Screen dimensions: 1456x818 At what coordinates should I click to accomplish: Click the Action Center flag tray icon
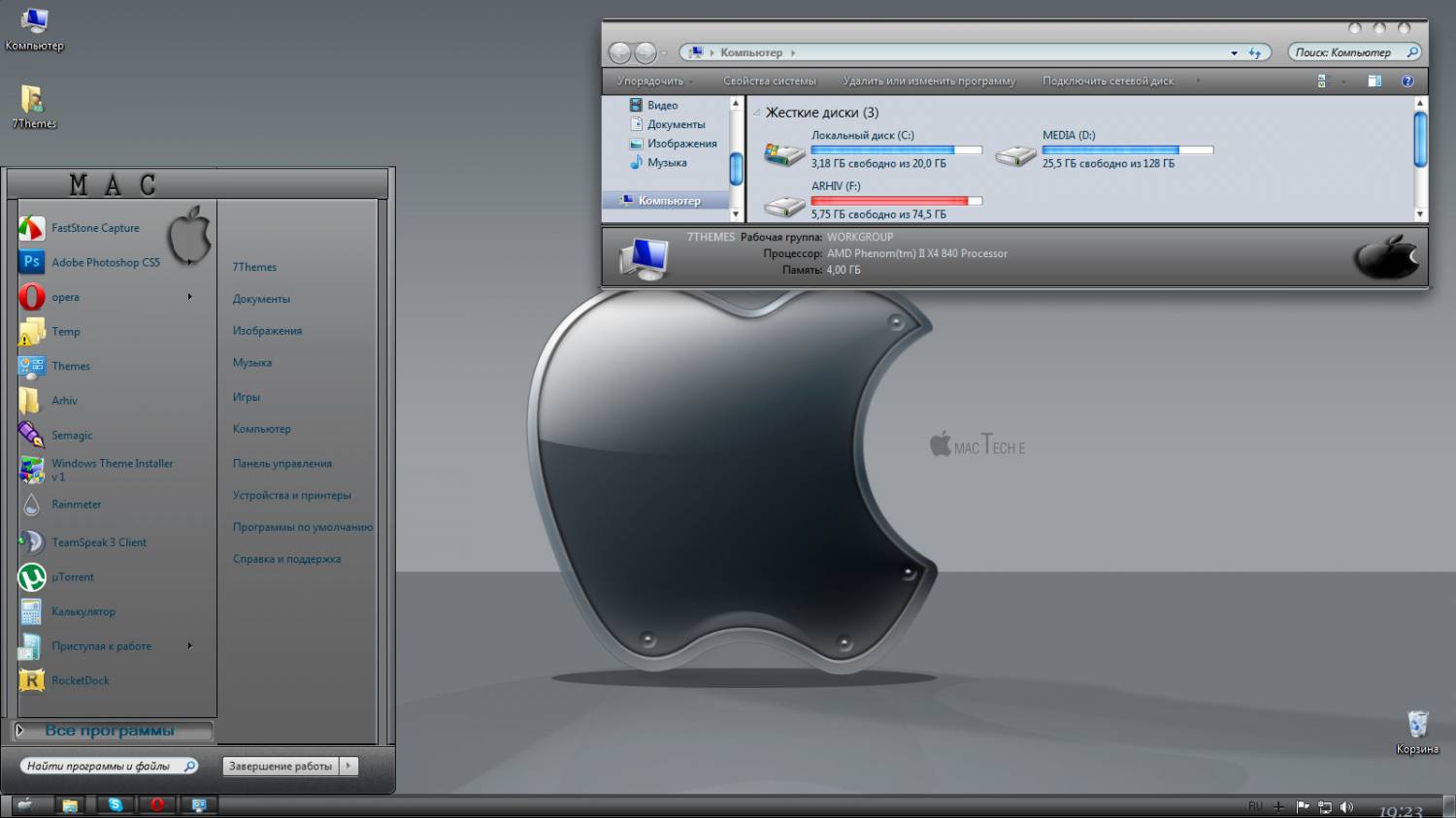tap(1303, 806)
